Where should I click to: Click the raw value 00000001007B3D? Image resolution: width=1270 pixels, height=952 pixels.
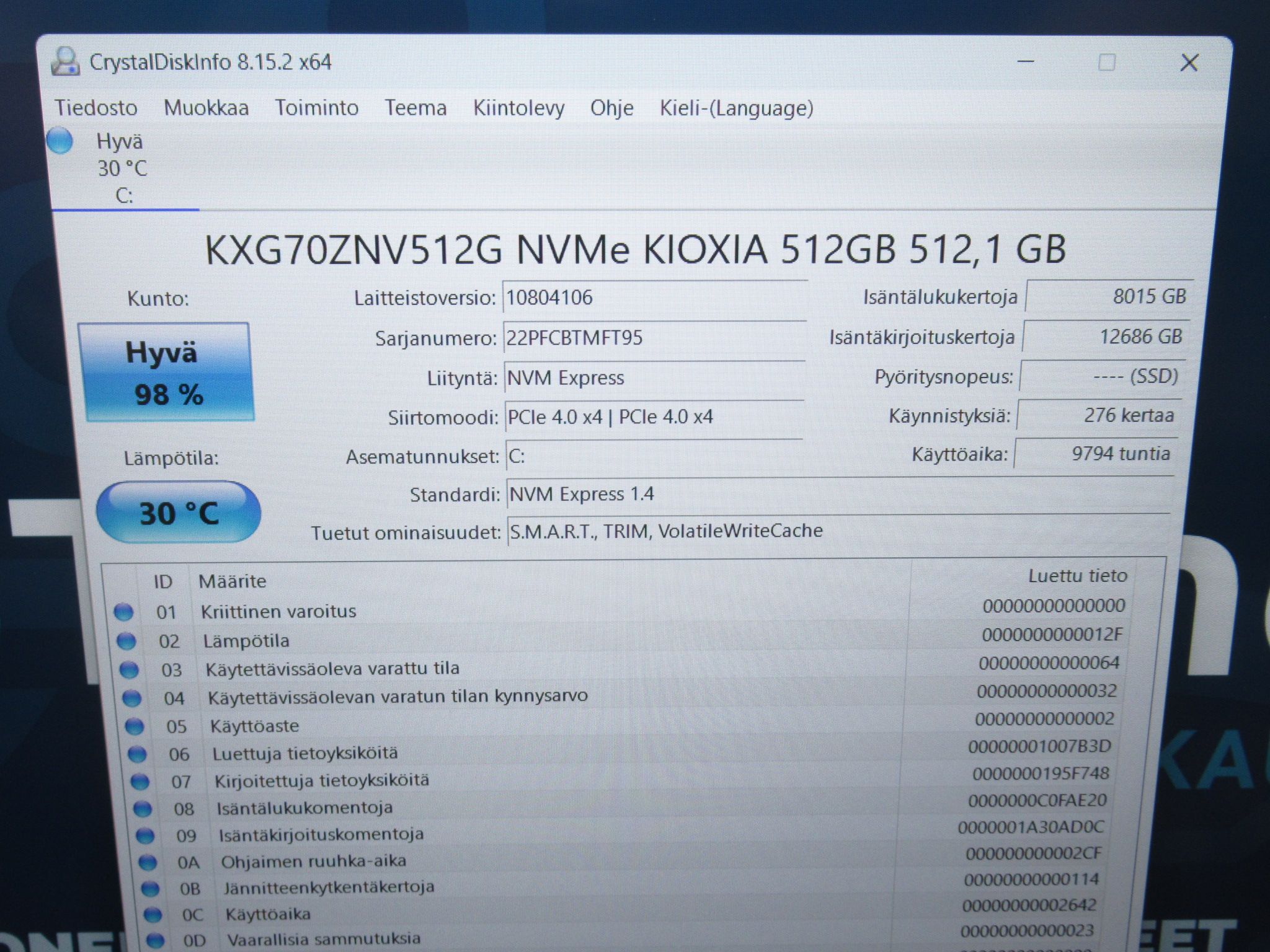point(1039,746)
